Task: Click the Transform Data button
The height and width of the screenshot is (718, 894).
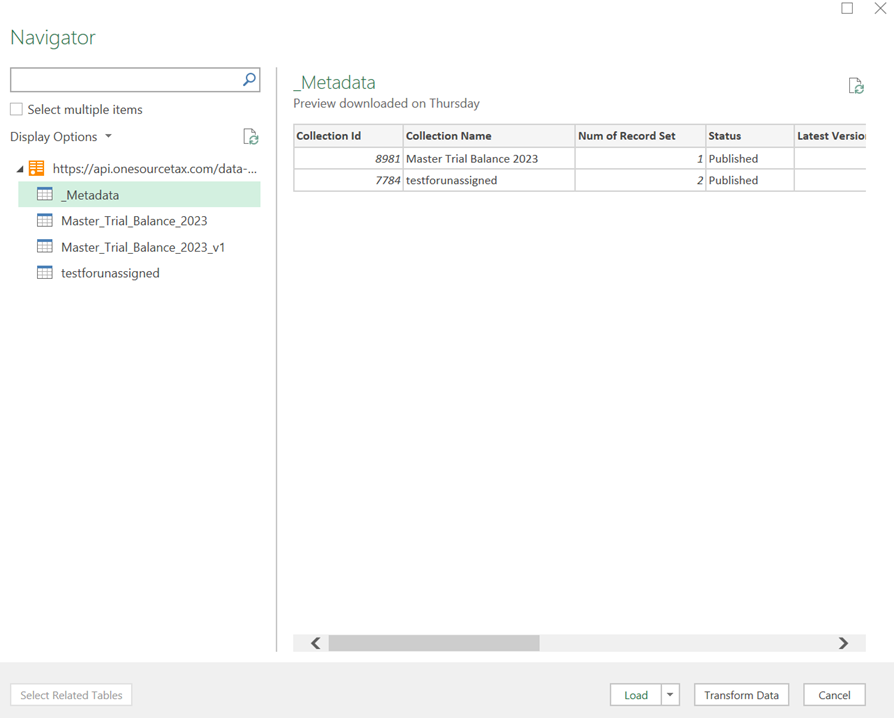Action: point(741,695)
